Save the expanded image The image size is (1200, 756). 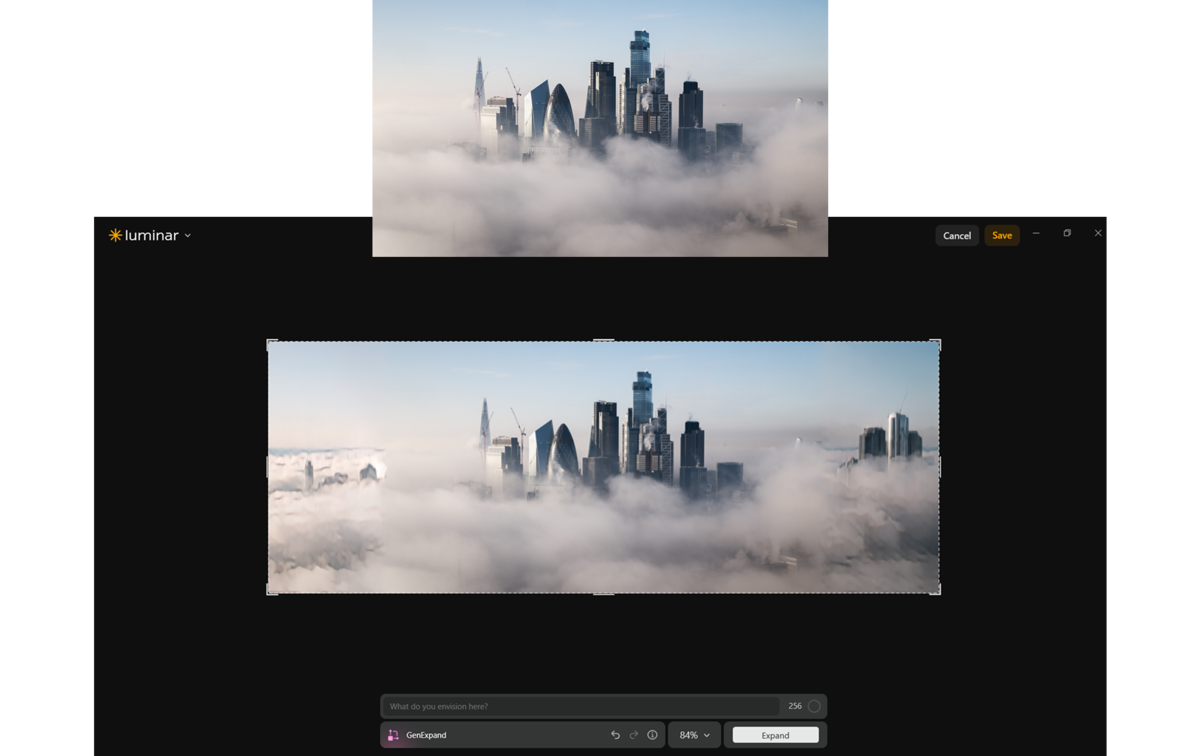pyautogui.click(x=1002, y=236)
